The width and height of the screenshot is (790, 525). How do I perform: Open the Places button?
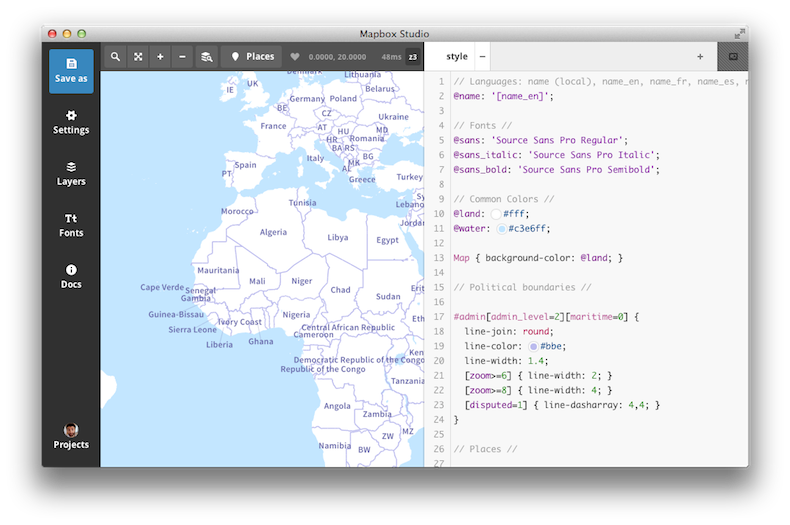tap(252, 56)
